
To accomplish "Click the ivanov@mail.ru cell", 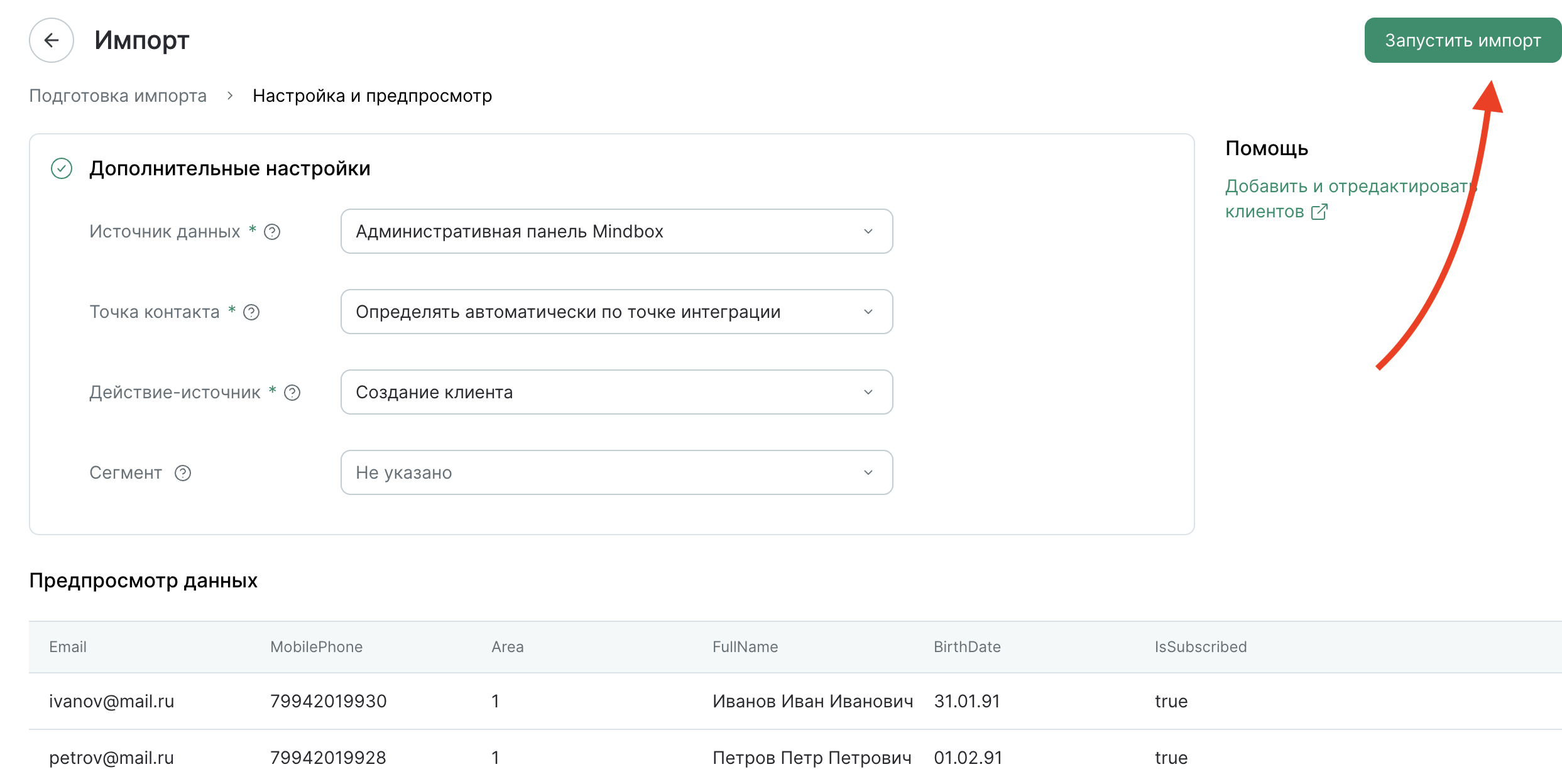I will [112, 701].
